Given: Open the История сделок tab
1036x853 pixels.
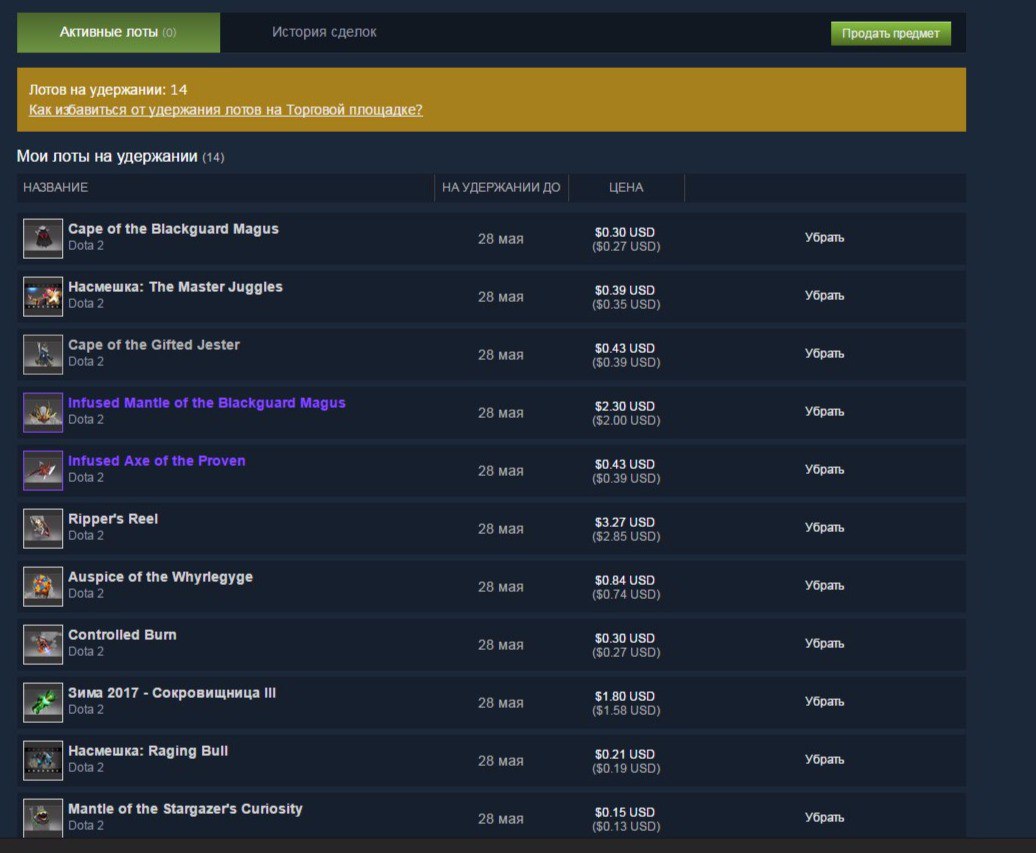Looking at the screenshot, I should click(324, 32).
